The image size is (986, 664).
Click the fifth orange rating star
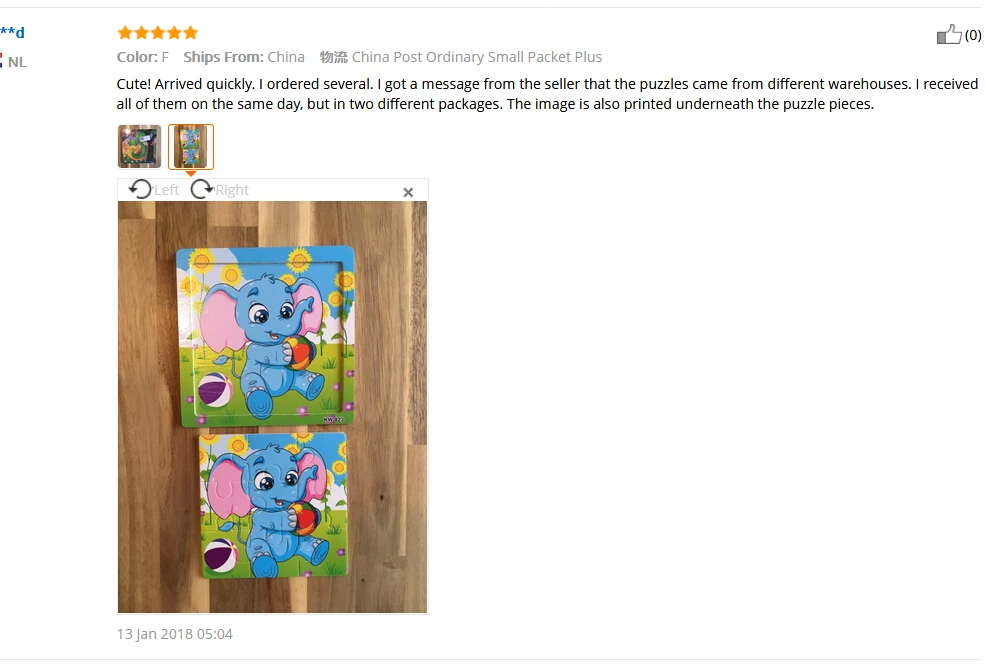coord(191,33)
